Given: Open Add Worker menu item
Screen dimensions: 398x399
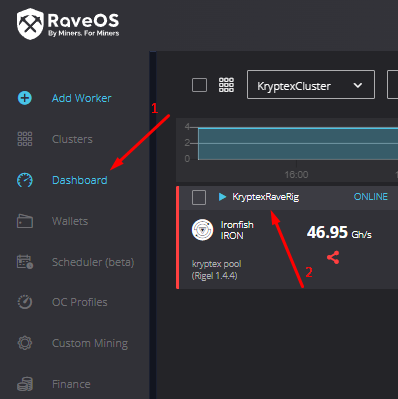Looking at the screenshot, I should [x=82, y=98].
